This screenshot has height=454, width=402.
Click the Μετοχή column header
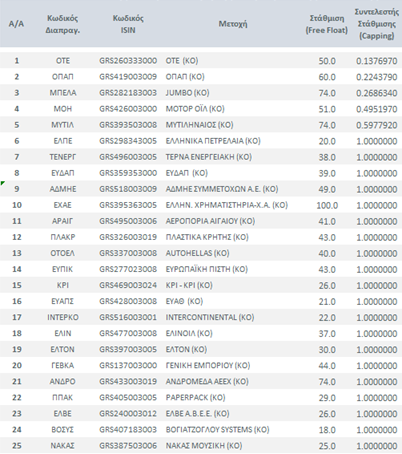(233, 24)
